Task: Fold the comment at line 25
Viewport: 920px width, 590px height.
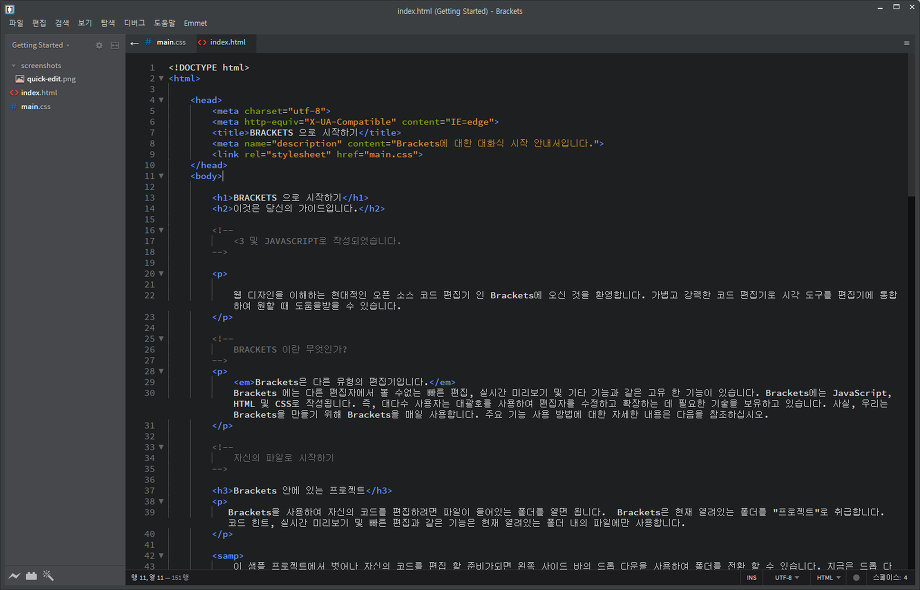Action: coord(161,339)
